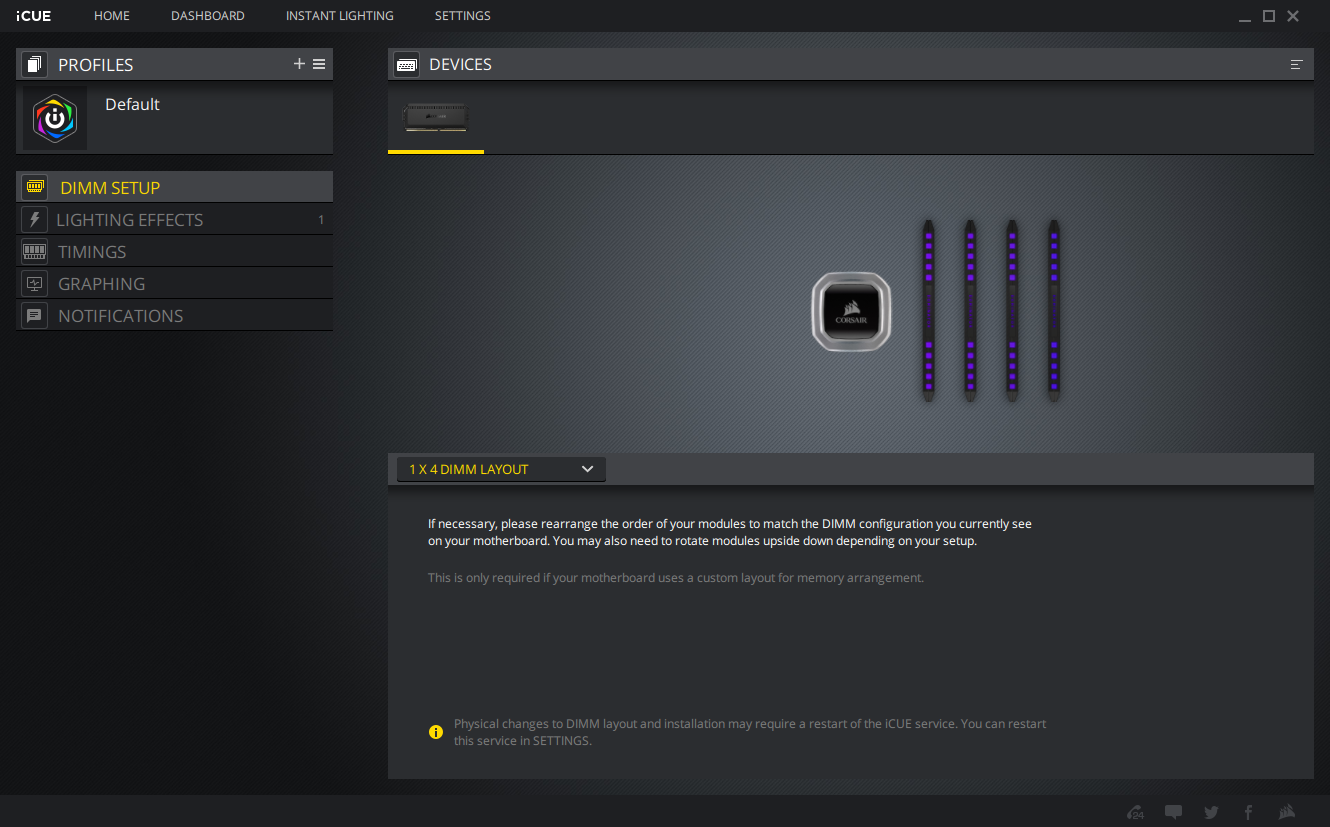Click the Corsair sails logo icon
Image resolution: width=1330 pixels, height=827 pixels.
[x=1287, y=812]
